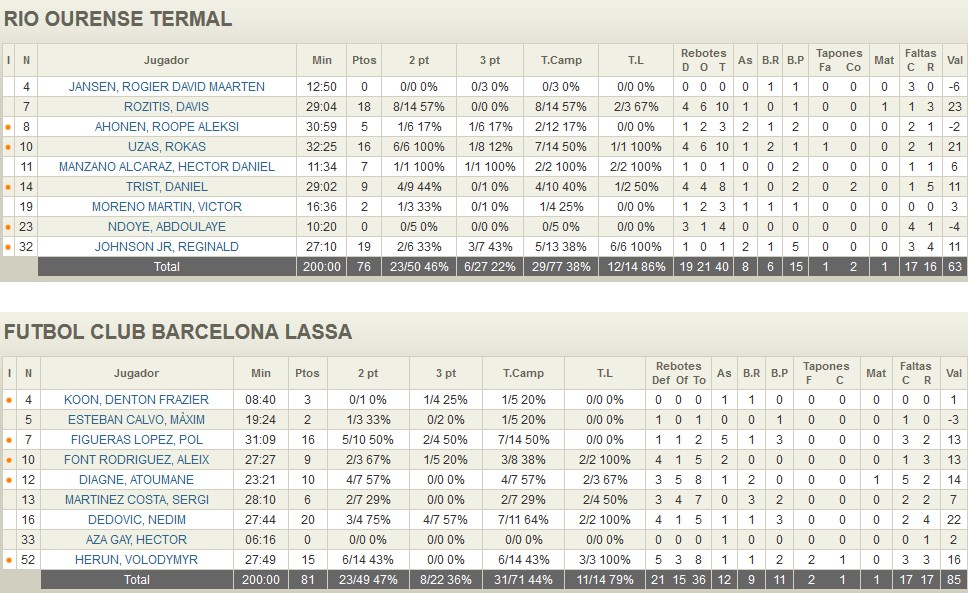Select the starter dot next to Figueras Lopez
The image size is (968, 593).
(x=9, y=440)
